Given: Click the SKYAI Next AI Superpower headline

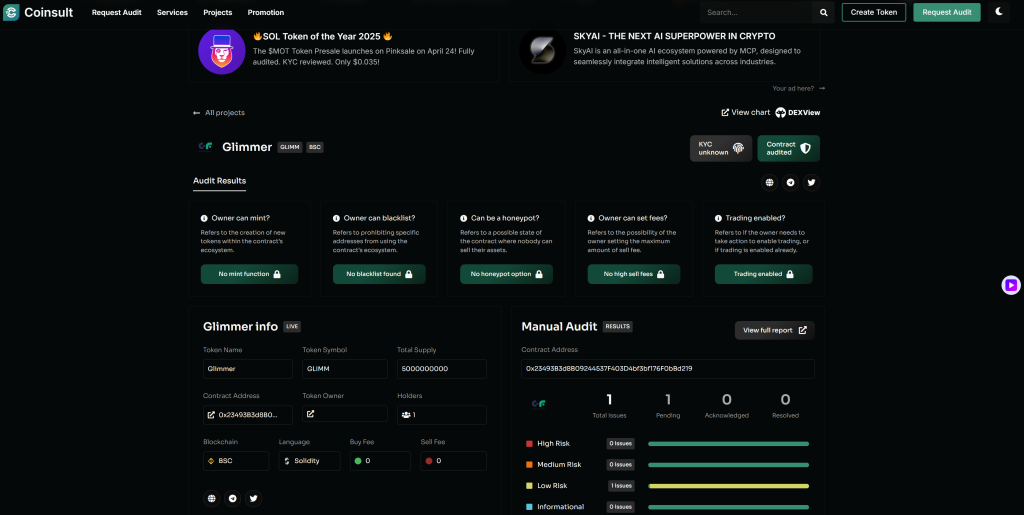Looking at the screenshot, I should click(x=675, y=37).
